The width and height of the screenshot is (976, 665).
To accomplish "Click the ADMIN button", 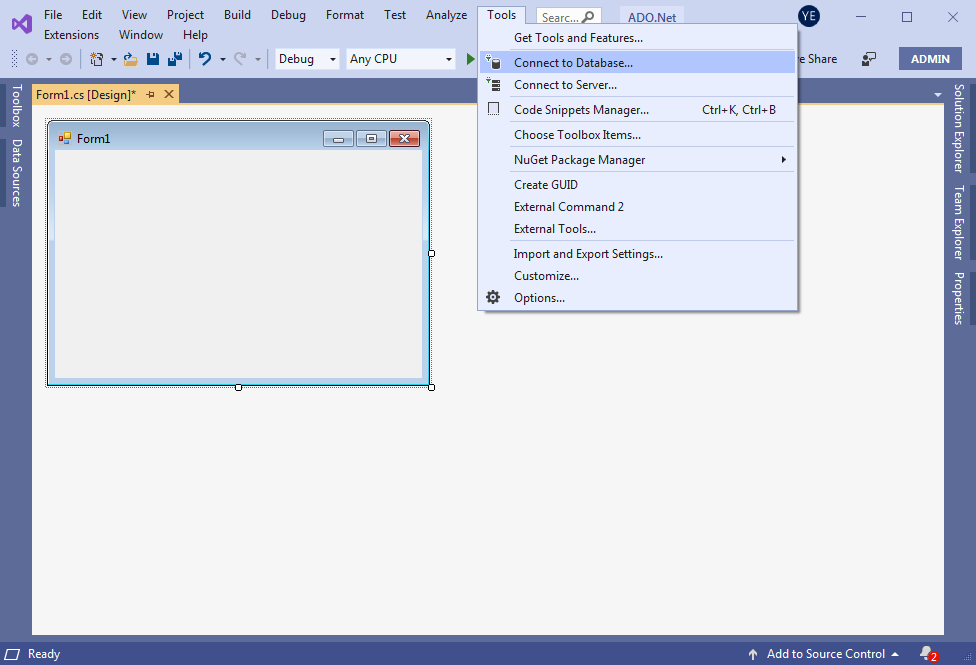I will tap(930, 59).
